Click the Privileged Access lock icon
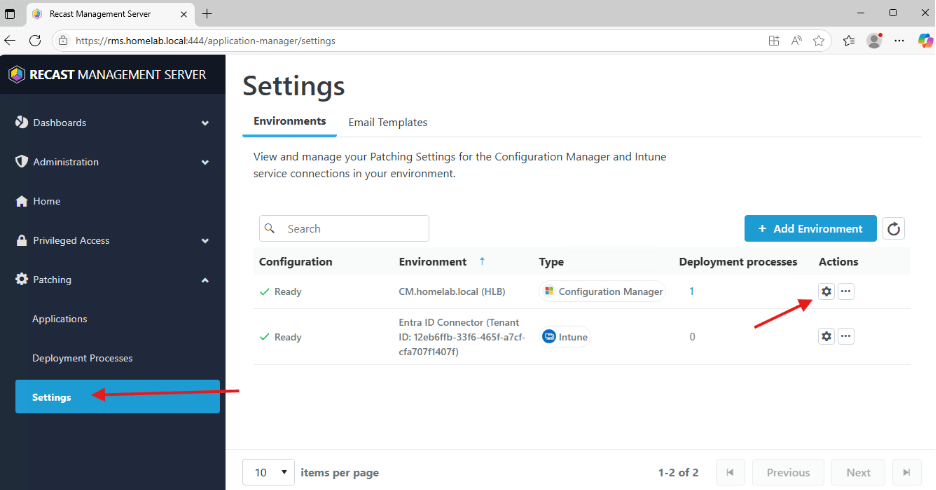 [21, 241]
